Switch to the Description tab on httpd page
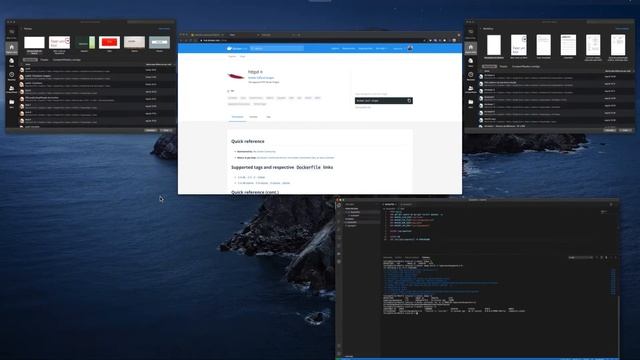 point(238,117)
